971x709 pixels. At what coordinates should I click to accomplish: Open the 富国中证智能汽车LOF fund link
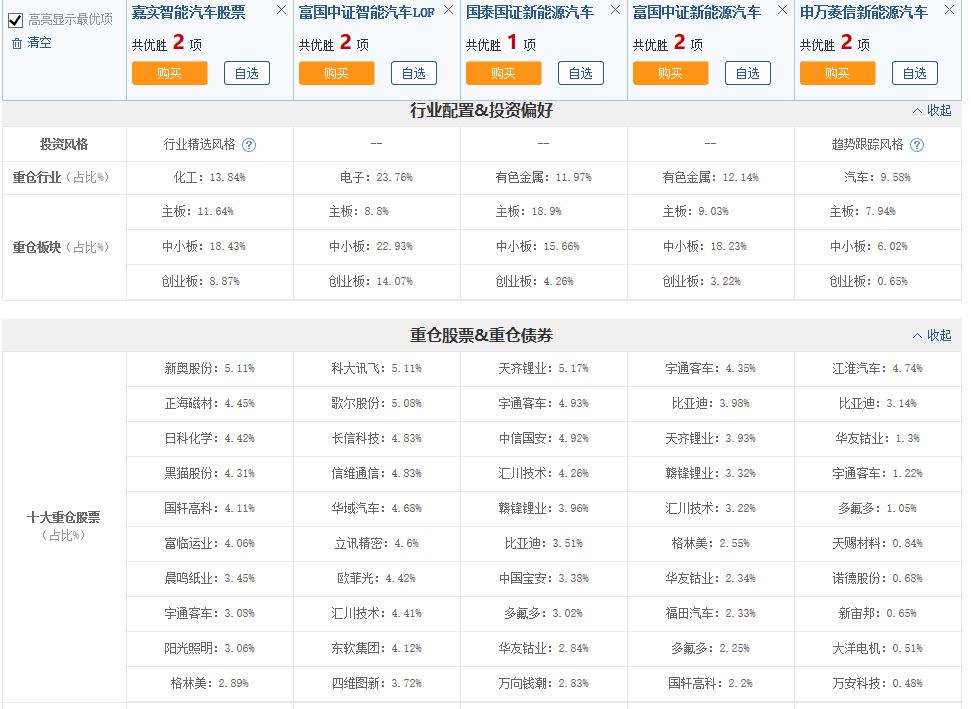pyautogui.click(x=367, y=12)
